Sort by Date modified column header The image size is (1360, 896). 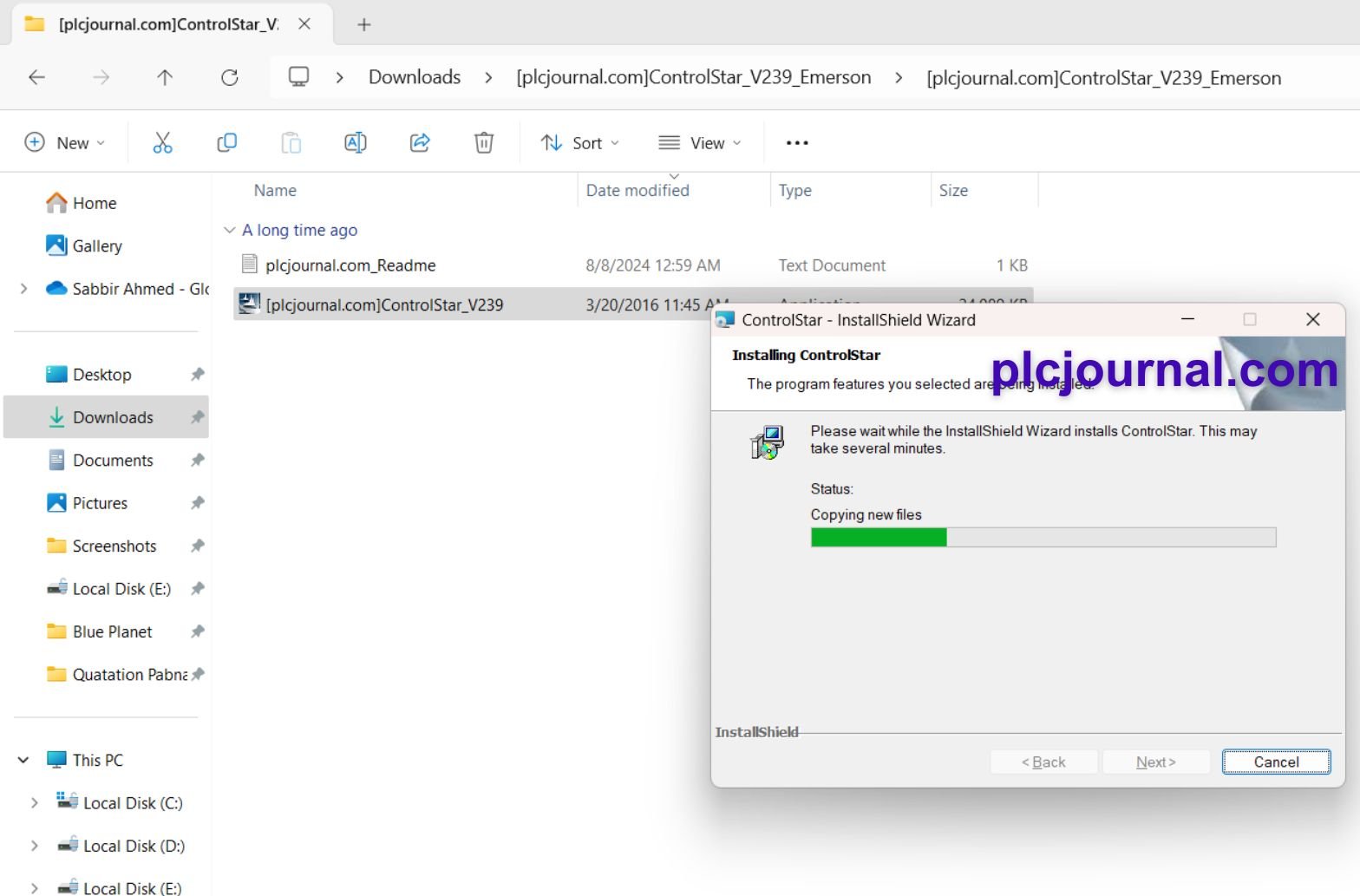pos(637,191)
